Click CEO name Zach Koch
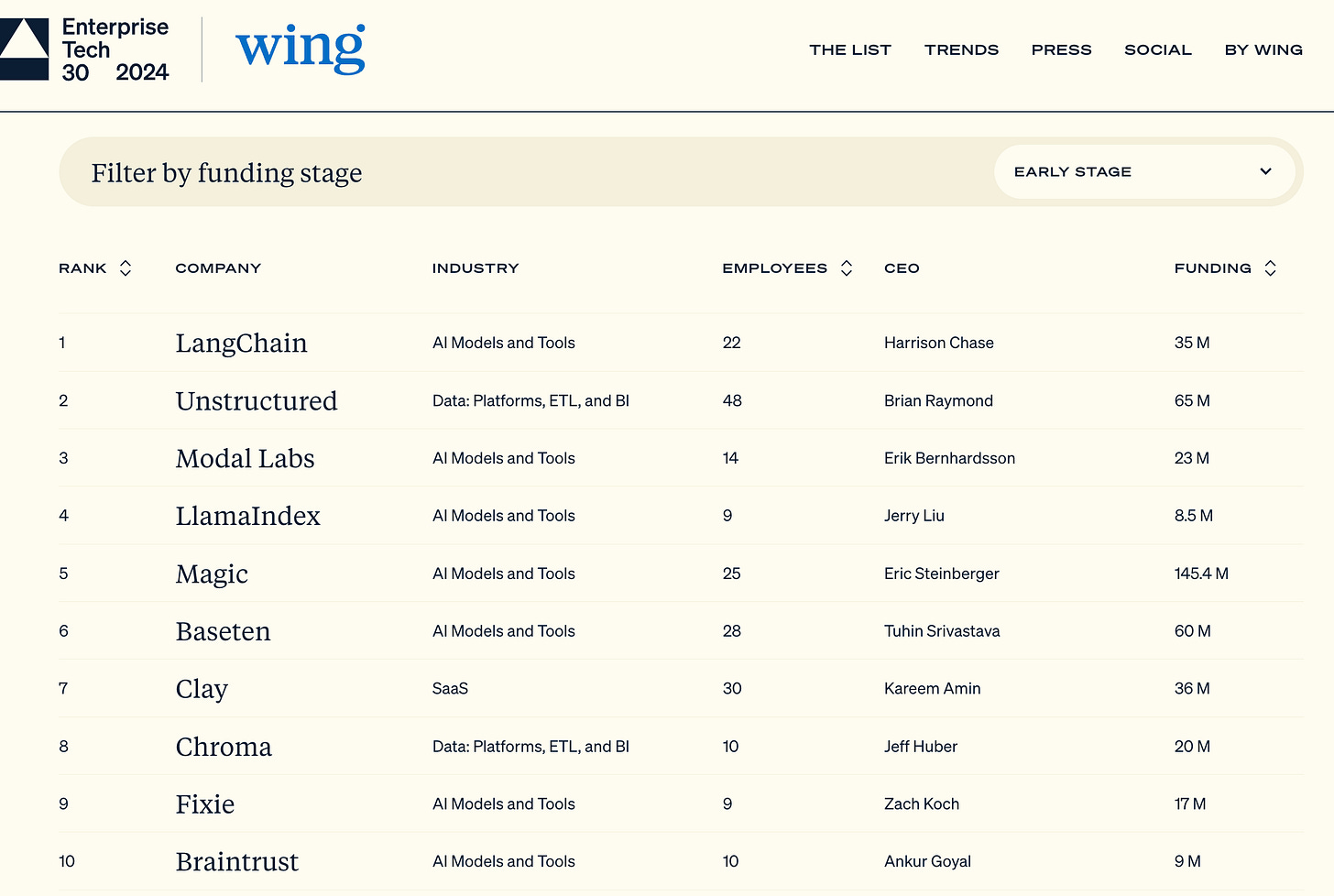 (x=922, y=804)
